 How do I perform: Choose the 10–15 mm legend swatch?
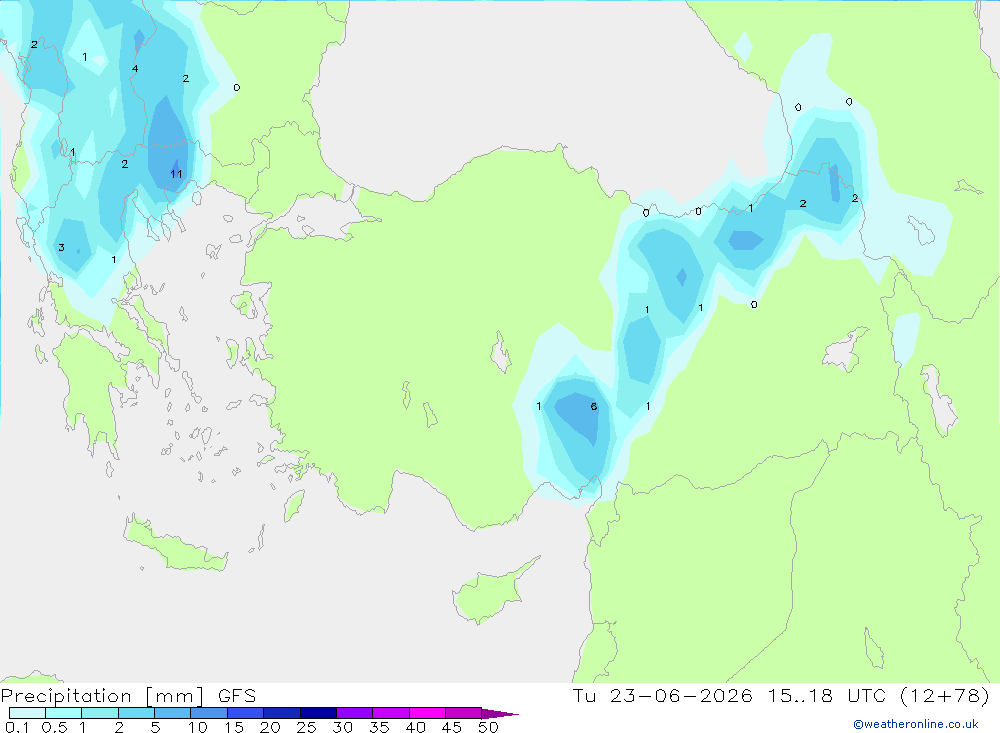click(x=209, y=713)
